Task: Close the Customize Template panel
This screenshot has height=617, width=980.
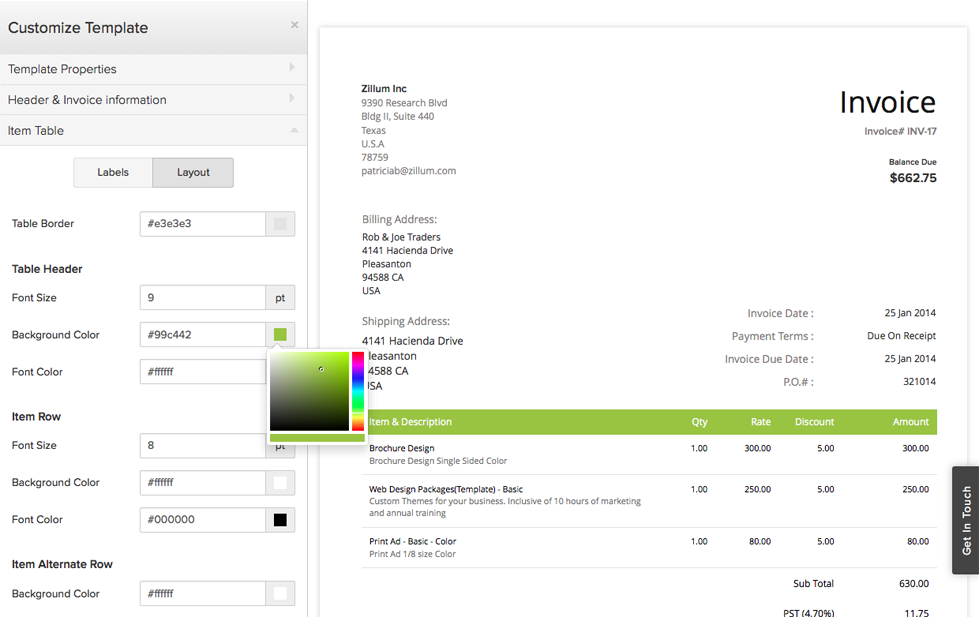Action: click(x=294, y=25)
